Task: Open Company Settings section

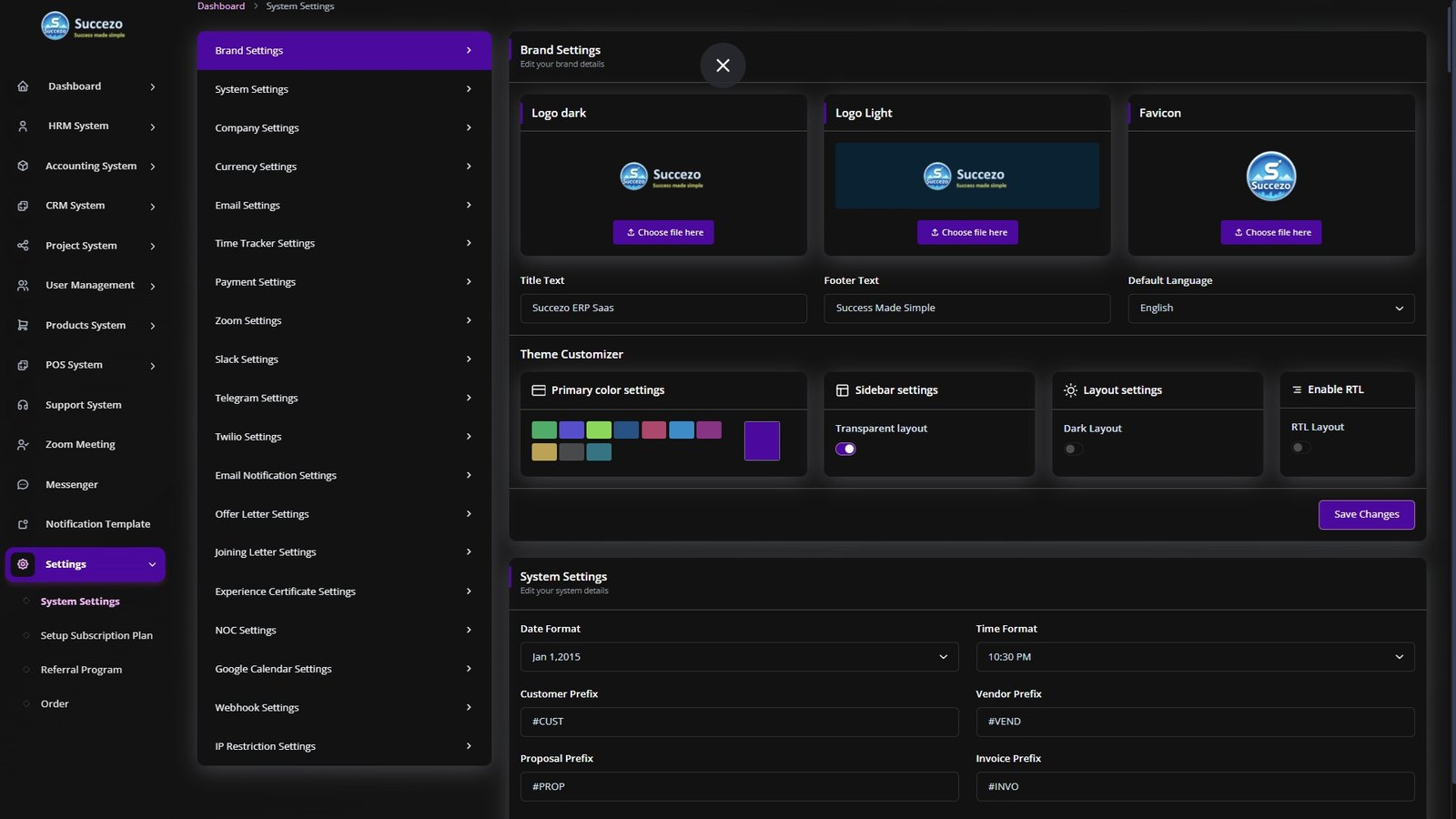Action: click(x=344, y=128)
